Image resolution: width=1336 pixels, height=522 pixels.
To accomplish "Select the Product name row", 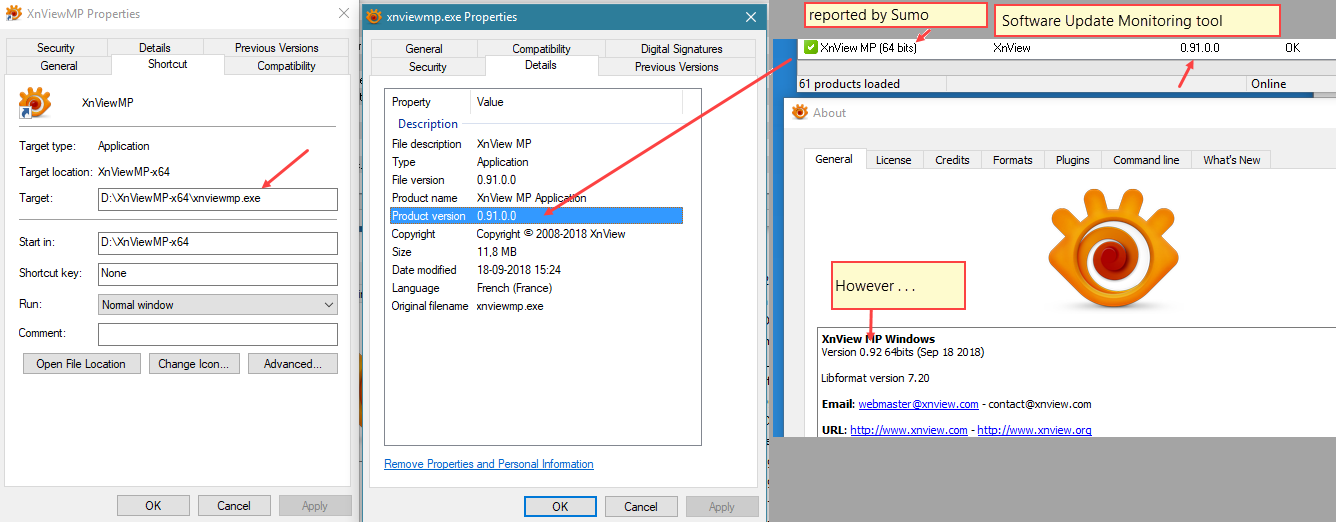I will pos(536,198).
